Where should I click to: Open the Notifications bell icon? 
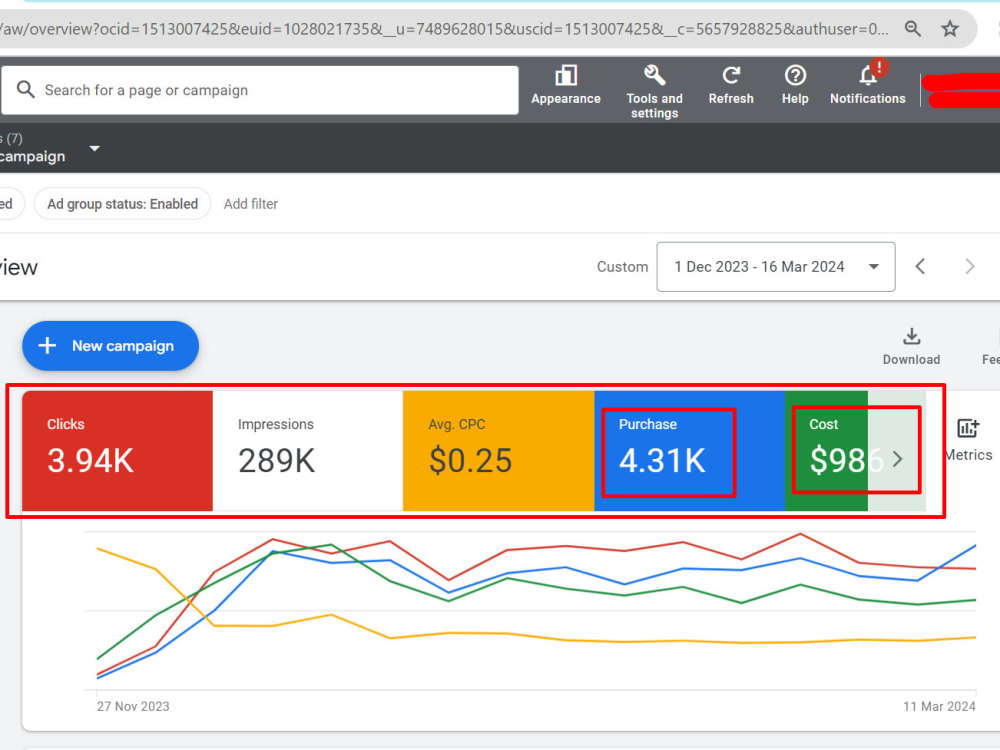[x=868, y=76]
